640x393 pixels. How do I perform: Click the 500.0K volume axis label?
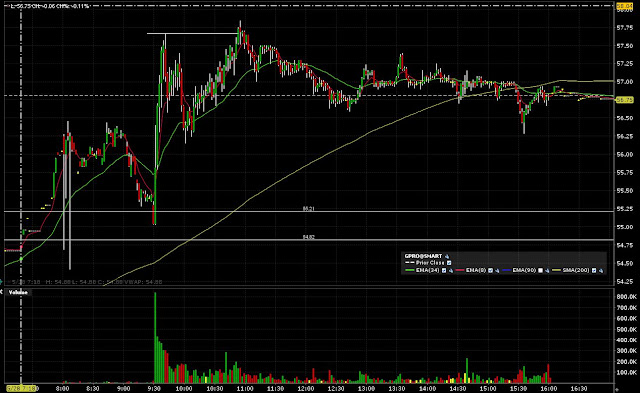point(627,329)
